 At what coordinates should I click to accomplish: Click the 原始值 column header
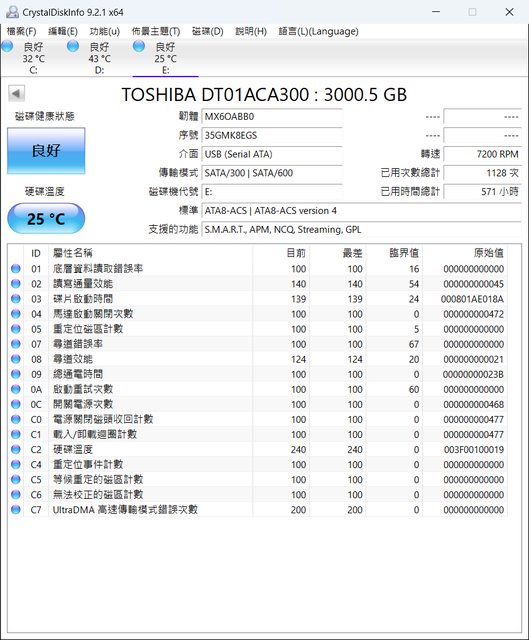coord(489,253)
